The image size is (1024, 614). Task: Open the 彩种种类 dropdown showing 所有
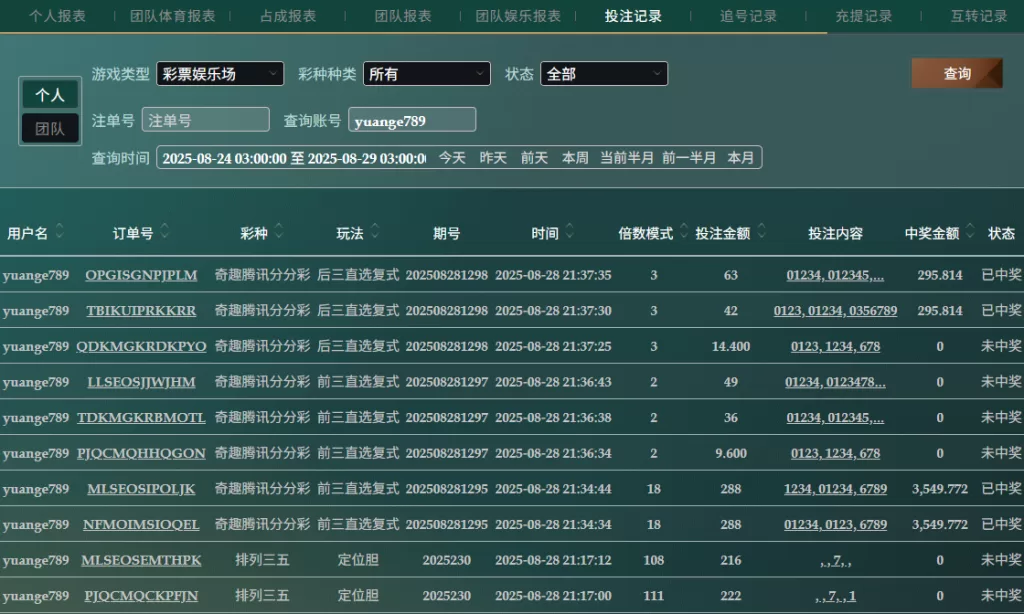point(426,74)
